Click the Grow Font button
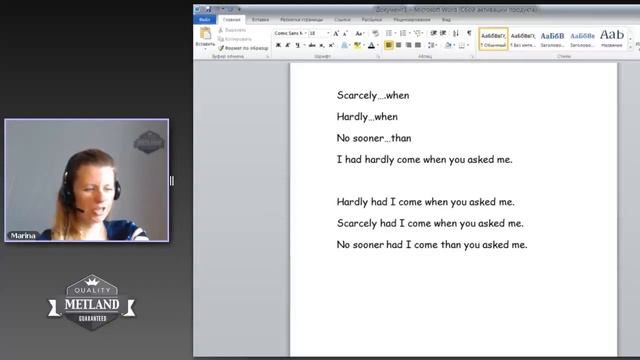The width and height of the screenshot is (640, 360). 336,33
